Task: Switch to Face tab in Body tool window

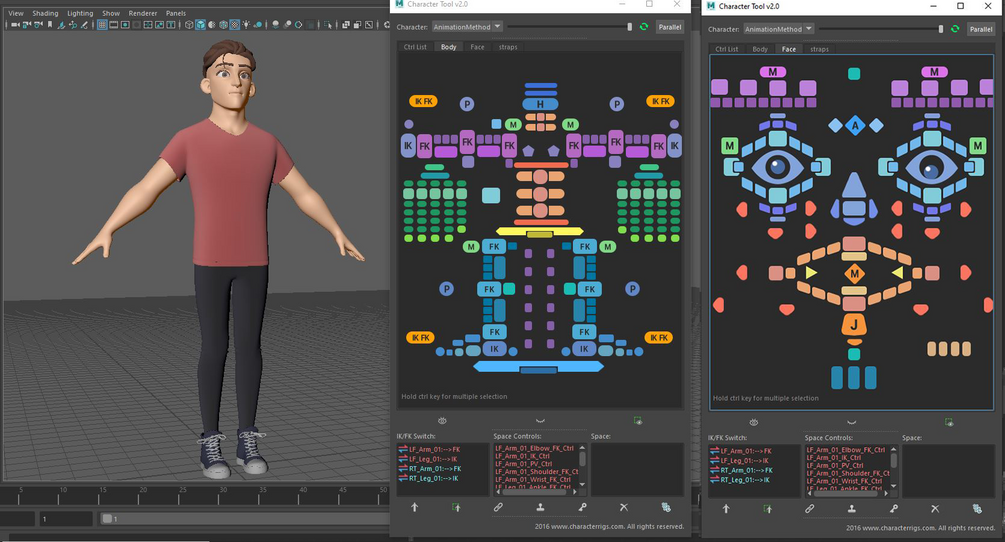Action: [x=478, y=47]
